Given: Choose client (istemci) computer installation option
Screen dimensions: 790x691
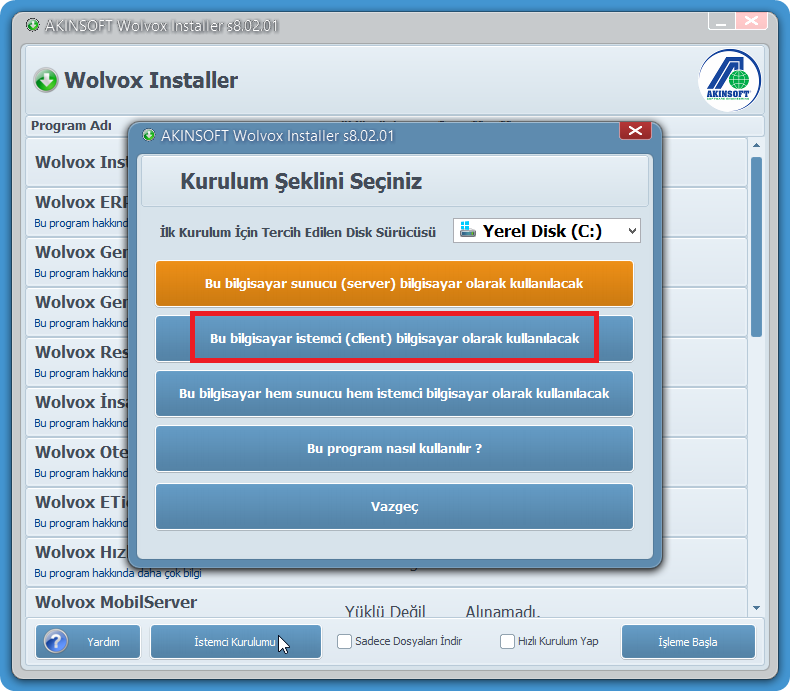Looking at the screenshot, I should tap(394, 338).
